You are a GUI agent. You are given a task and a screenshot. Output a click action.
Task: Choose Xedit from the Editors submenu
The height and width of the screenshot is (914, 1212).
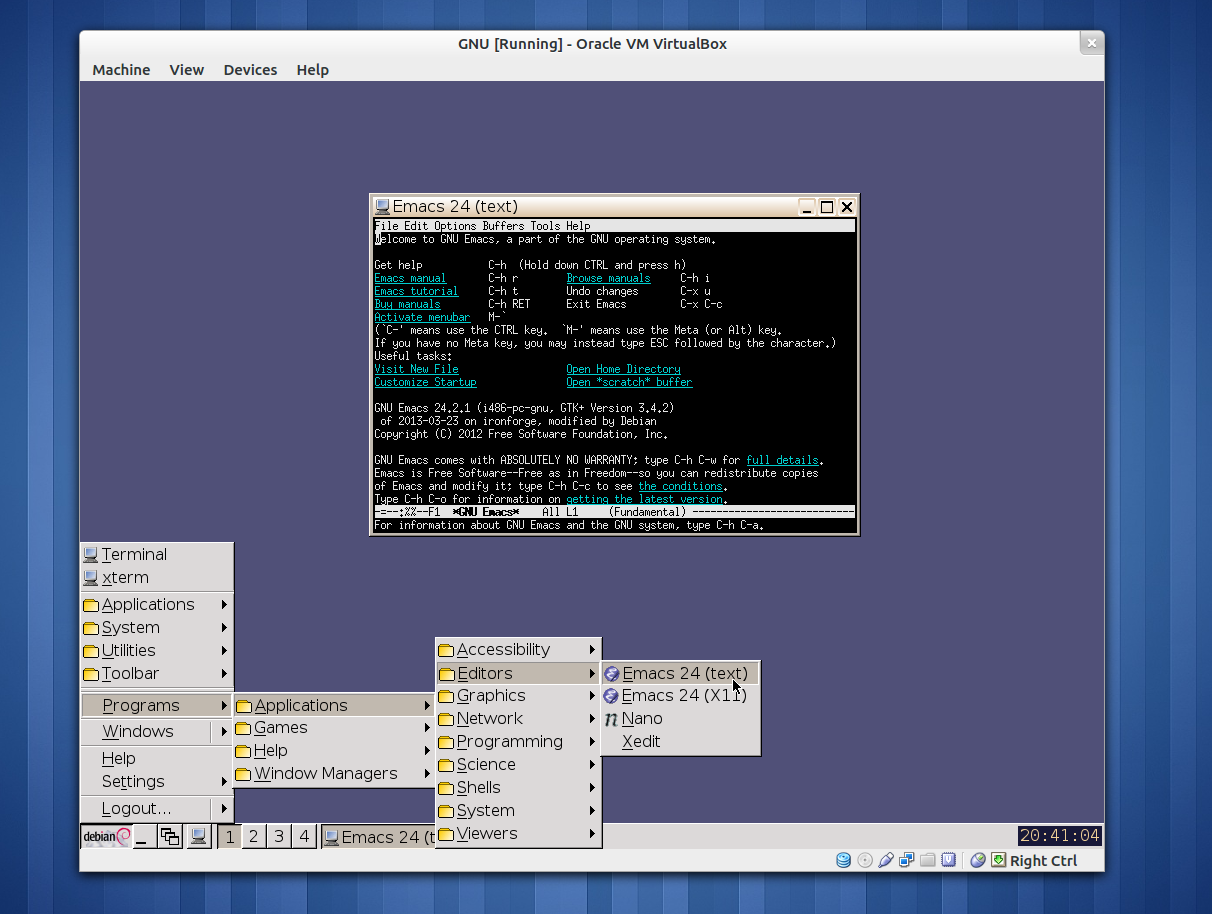click(680, 742)
